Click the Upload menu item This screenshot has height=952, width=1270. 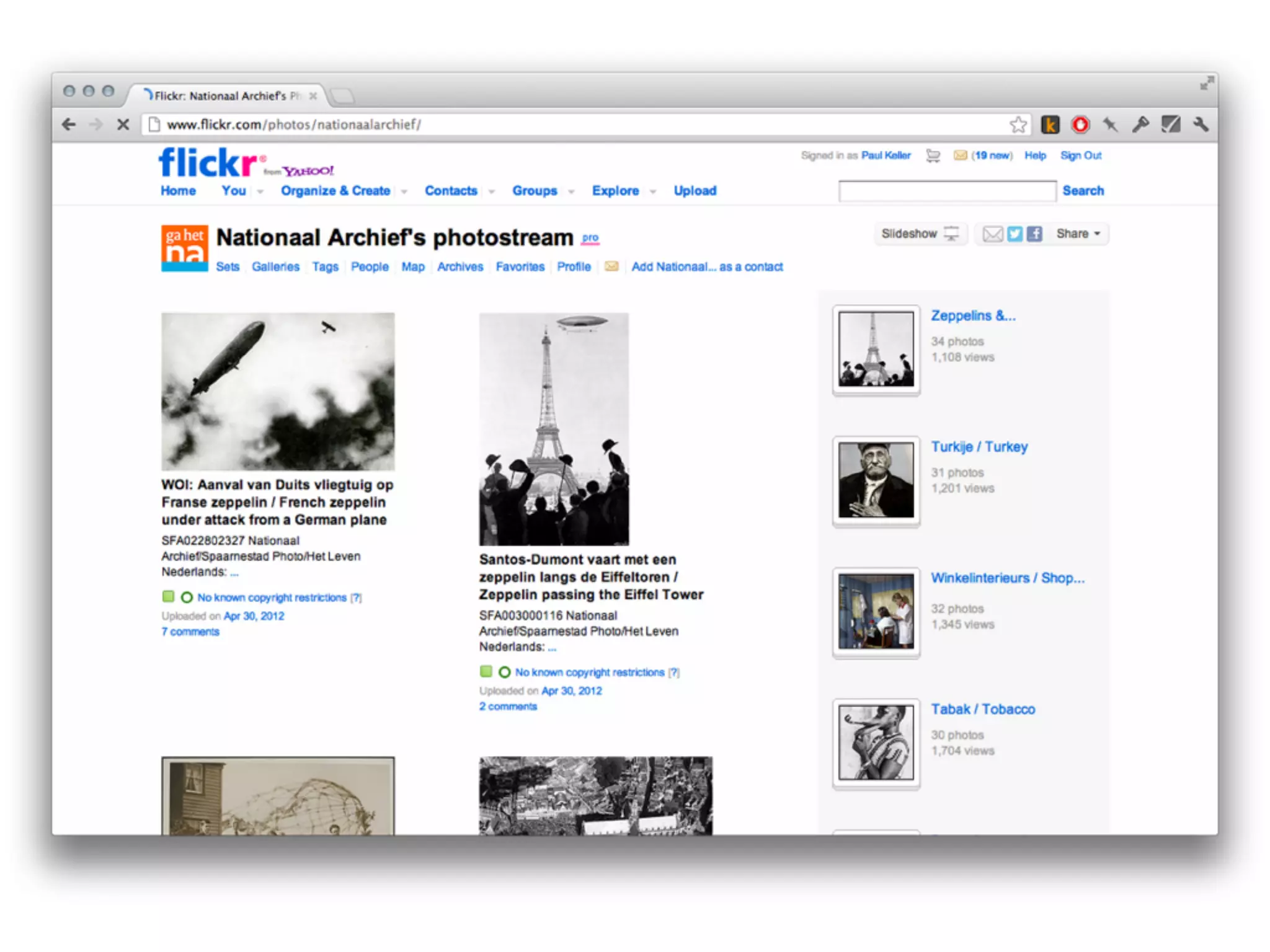695,191
